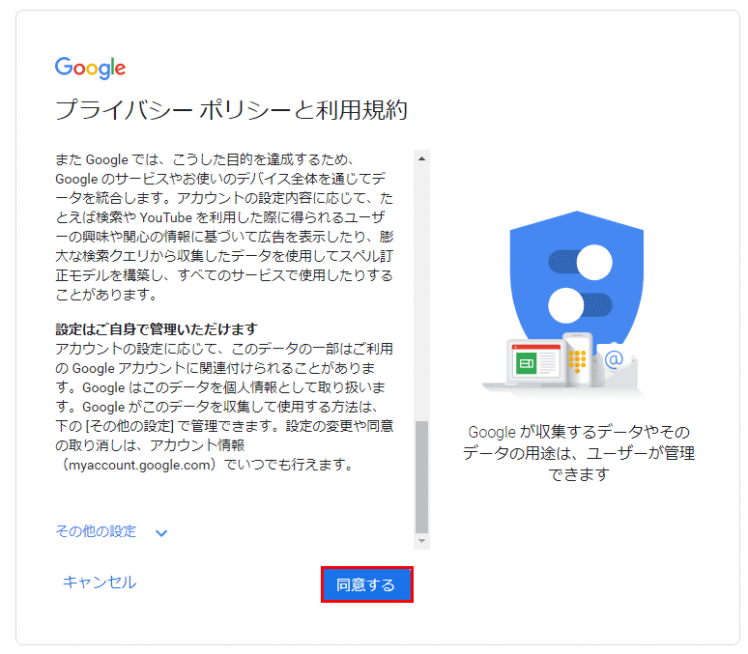Click the empty scrollbar track above the thumb
The image size is (748, 654).
tap(422, 293)
